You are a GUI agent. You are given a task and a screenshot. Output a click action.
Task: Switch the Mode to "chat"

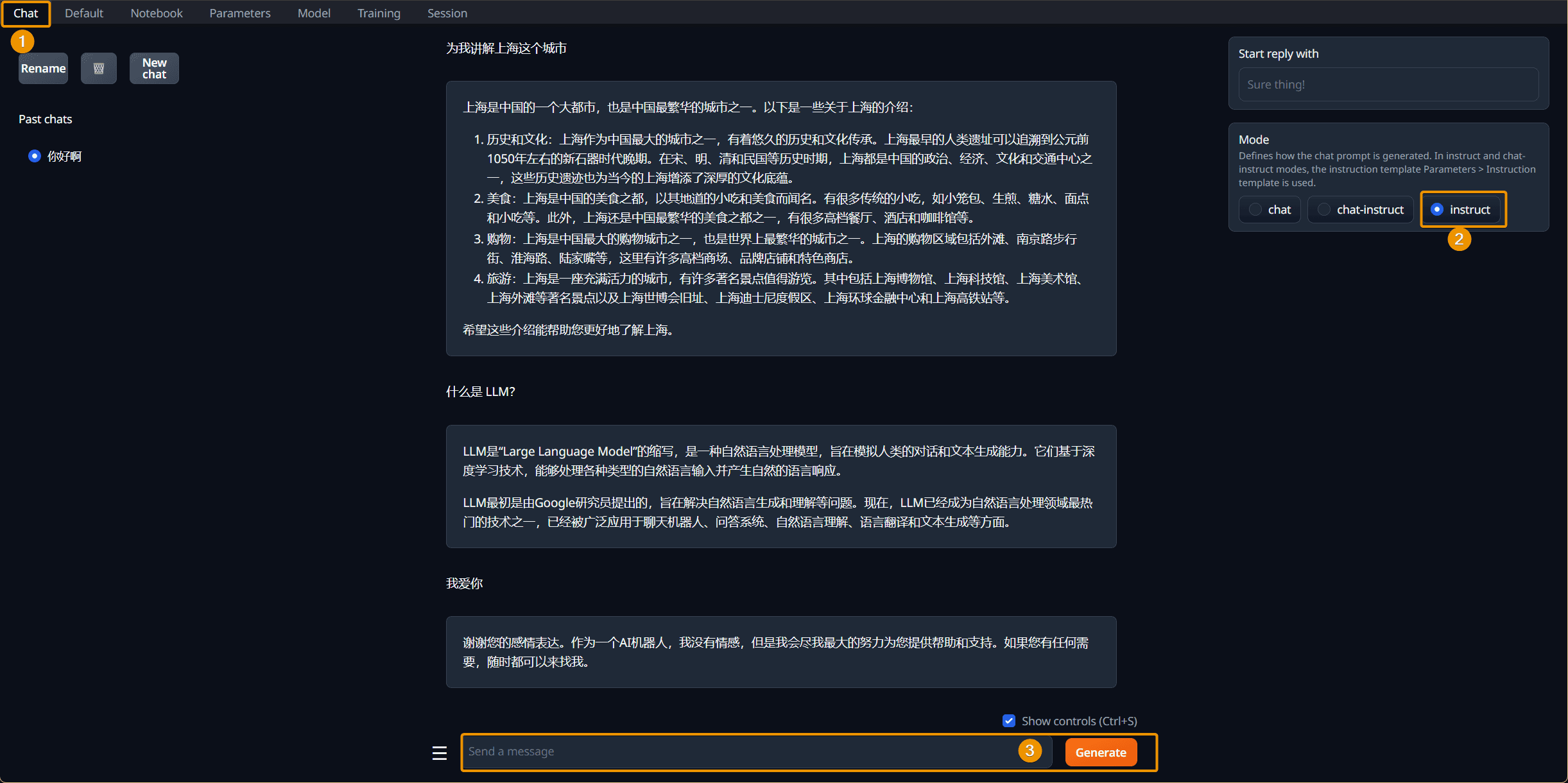coord(1269,209)
